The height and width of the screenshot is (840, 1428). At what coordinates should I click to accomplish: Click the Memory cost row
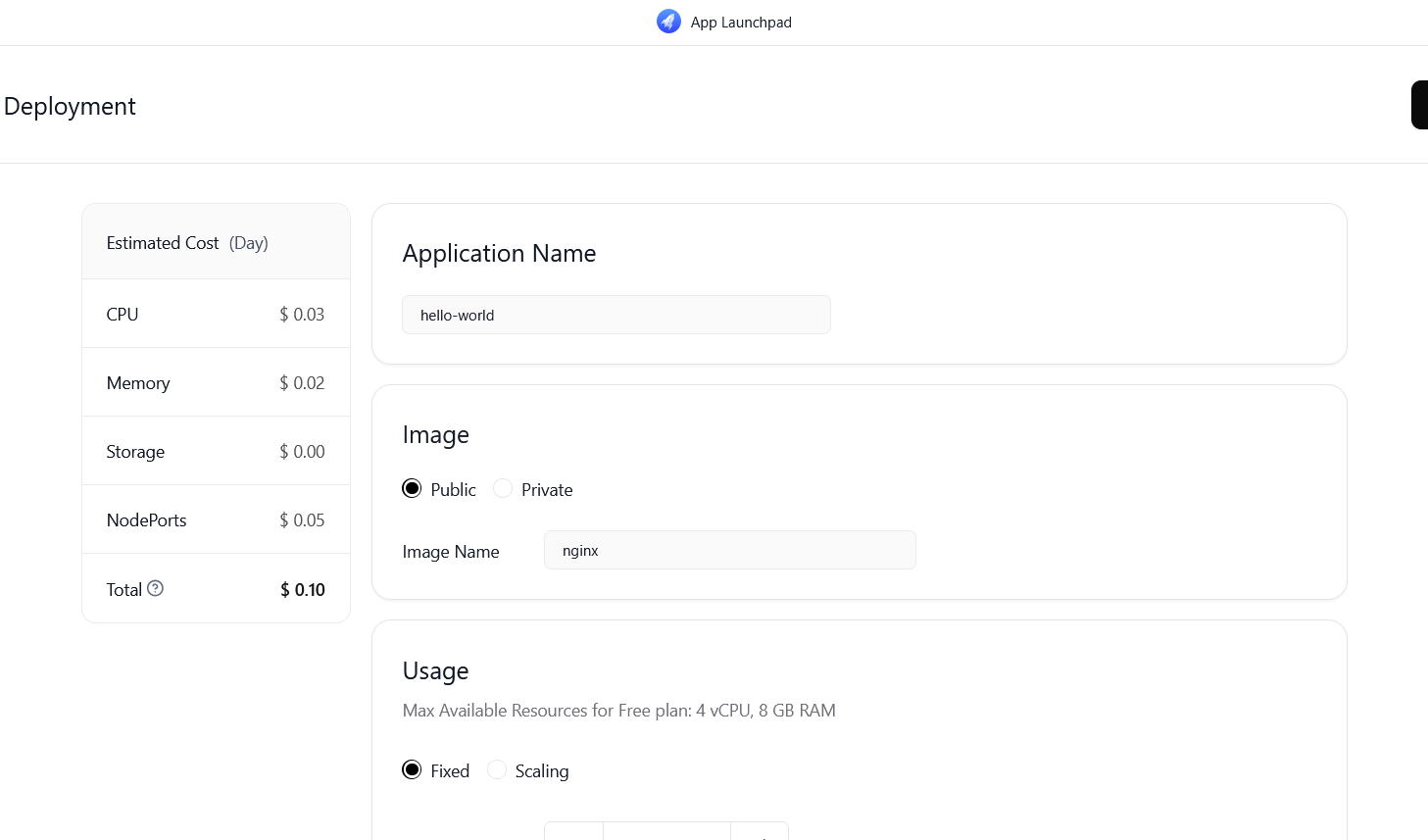point(216,382)
